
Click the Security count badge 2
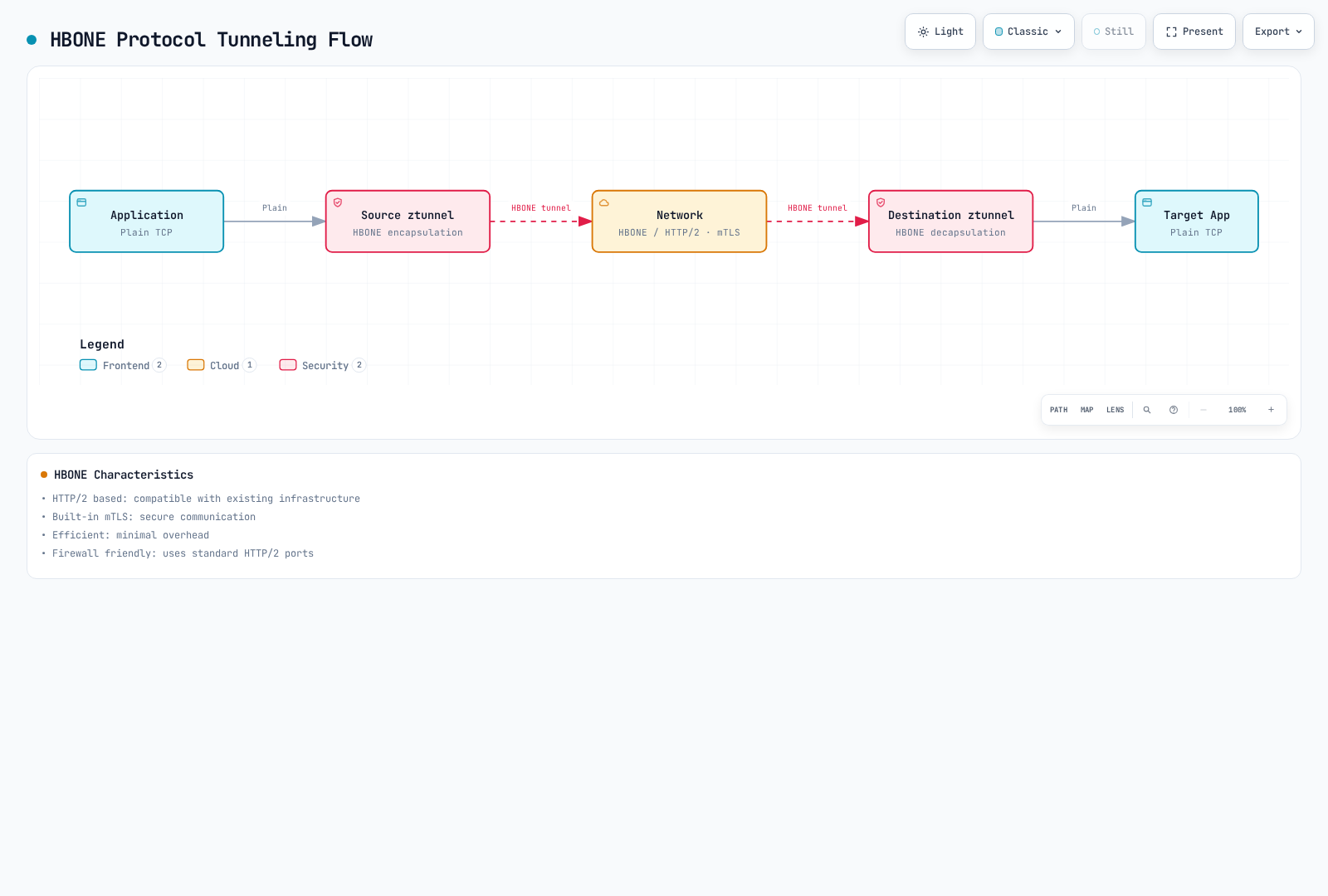tap(359, 365)
